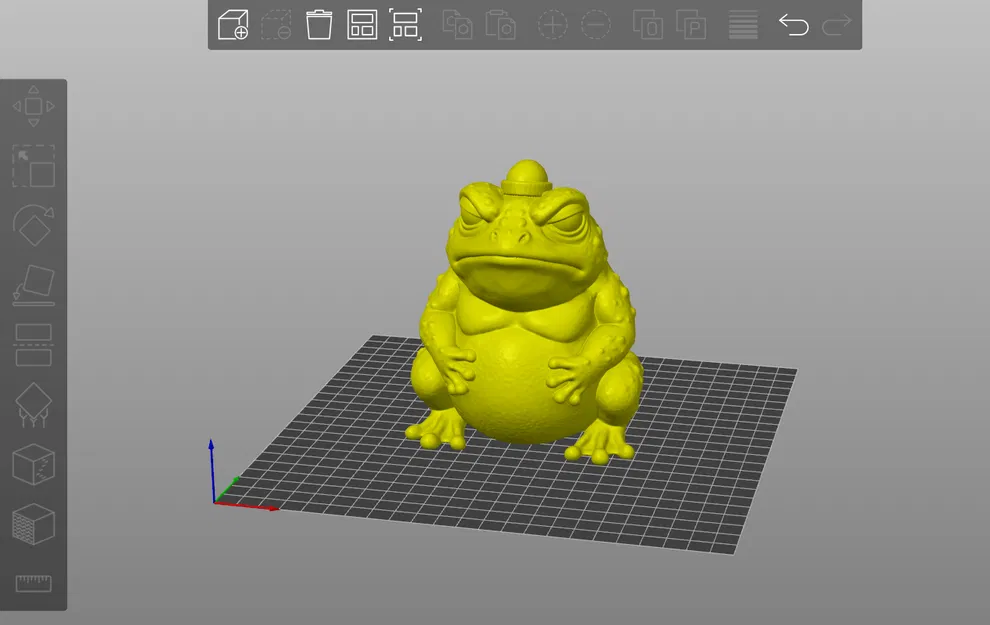Add a new model to the scene
Image resolution: width=990 pixels, height=625 pixels.
(x=232, y=25)
